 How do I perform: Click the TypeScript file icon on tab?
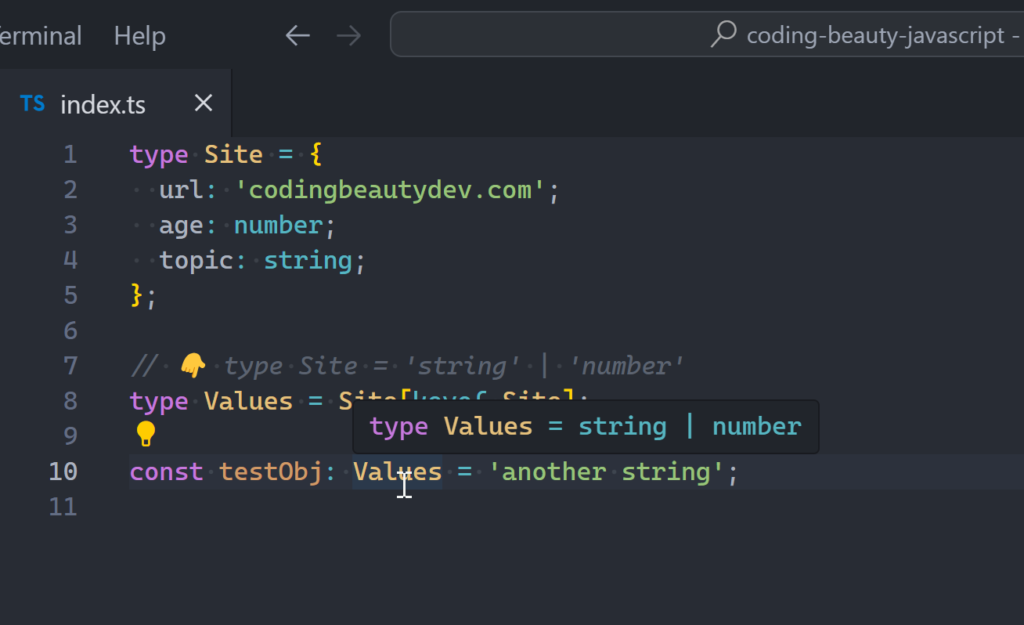(33, 104)
